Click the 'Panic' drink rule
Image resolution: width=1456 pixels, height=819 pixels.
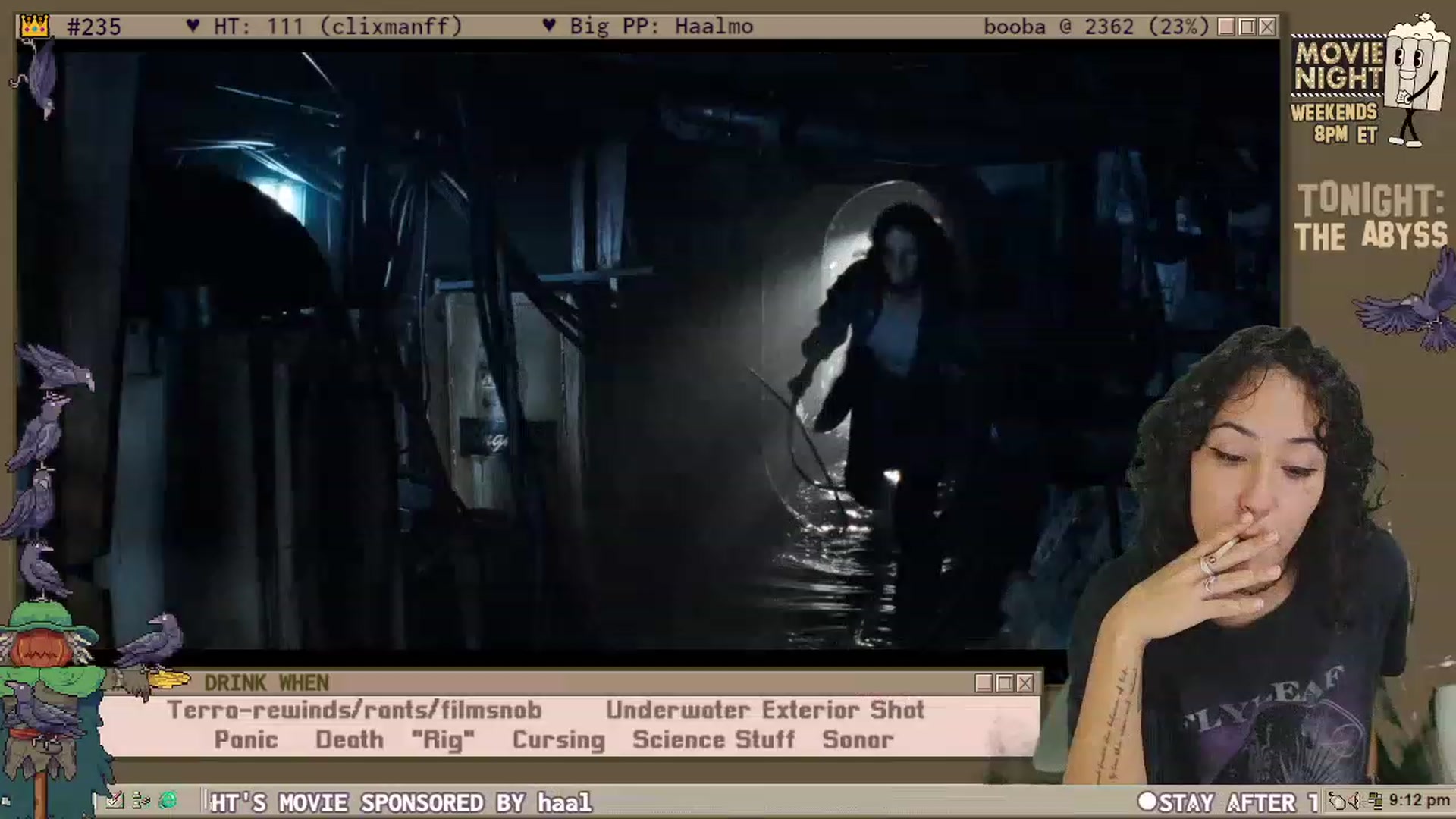click(x=246, y=740)
